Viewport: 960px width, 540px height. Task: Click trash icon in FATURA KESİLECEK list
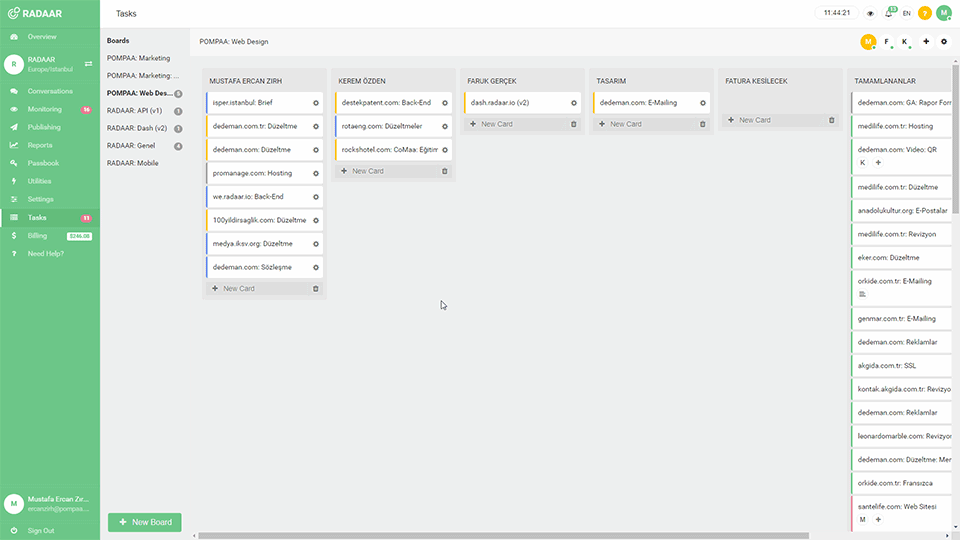pos(831,120)
